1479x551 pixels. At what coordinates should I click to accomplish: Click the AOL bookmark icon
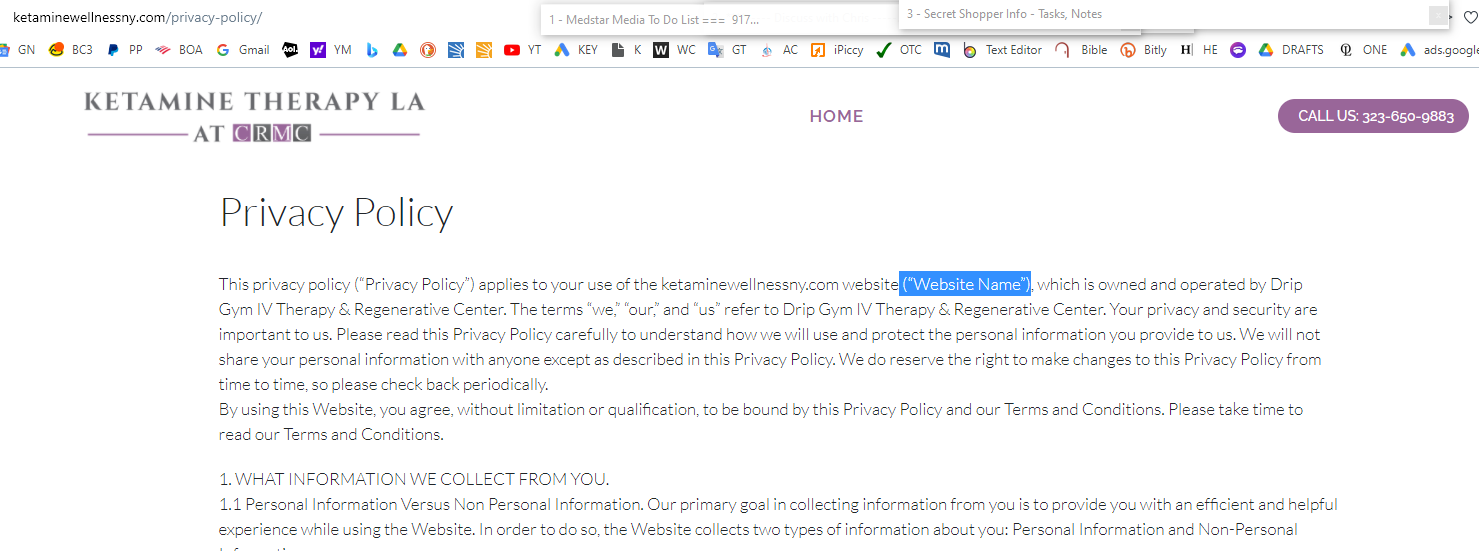[x=290, y=50]
